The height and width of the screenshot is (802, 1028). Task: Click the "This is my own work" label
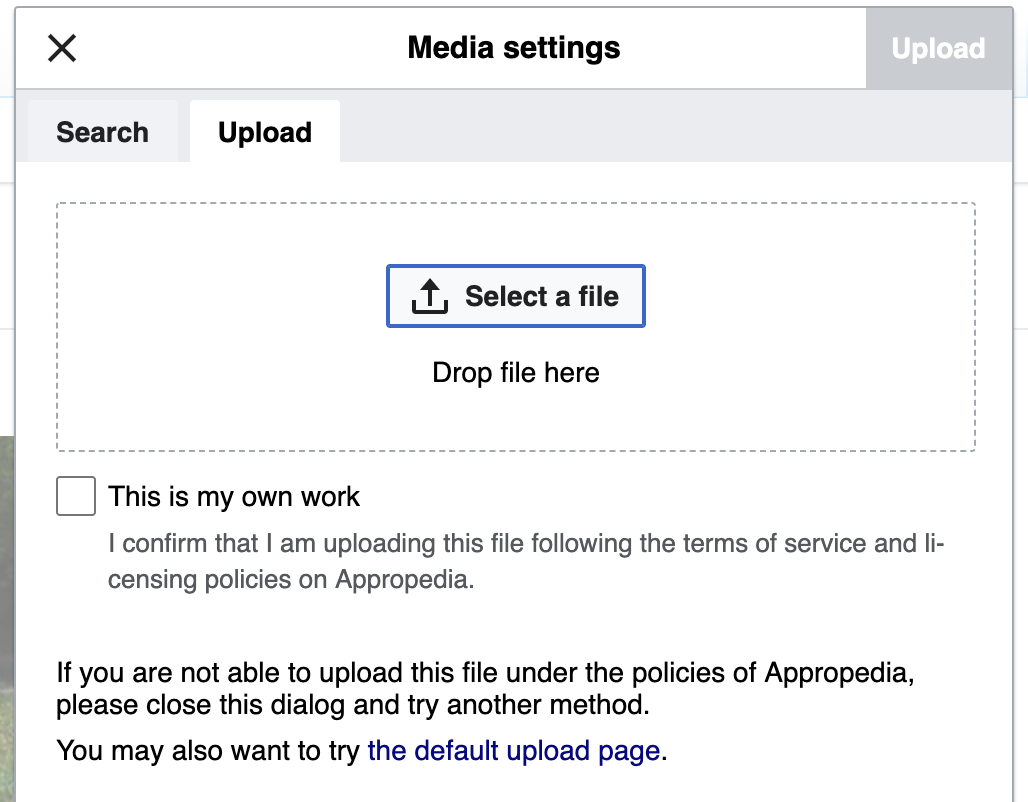click(x=234, y=496)
